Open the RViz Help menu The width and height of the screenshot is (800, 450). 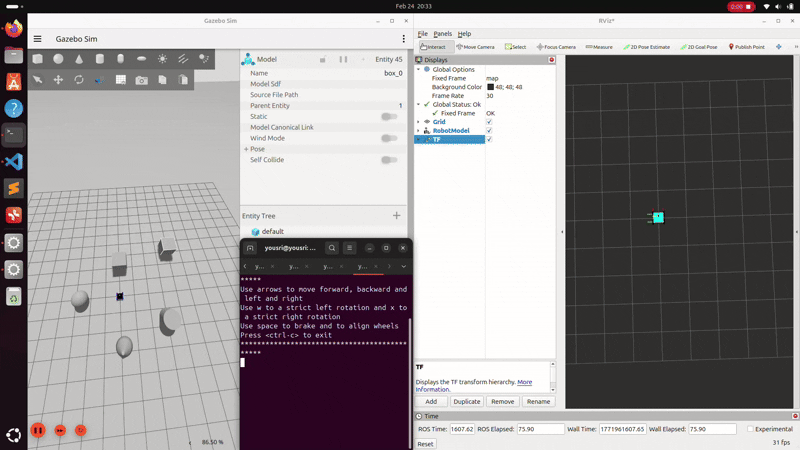point(464,34)
